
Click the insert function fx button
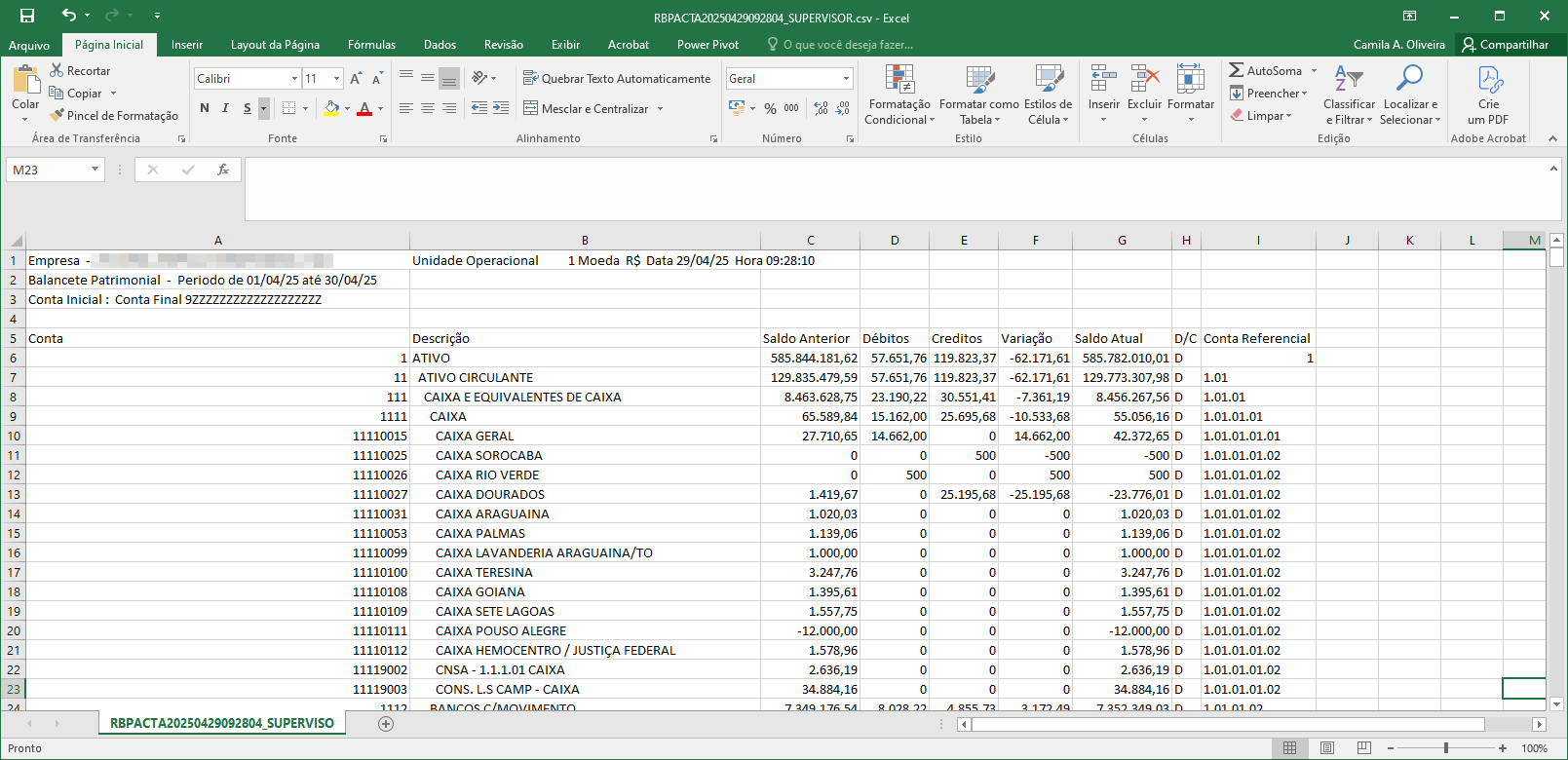pos(223,170)
